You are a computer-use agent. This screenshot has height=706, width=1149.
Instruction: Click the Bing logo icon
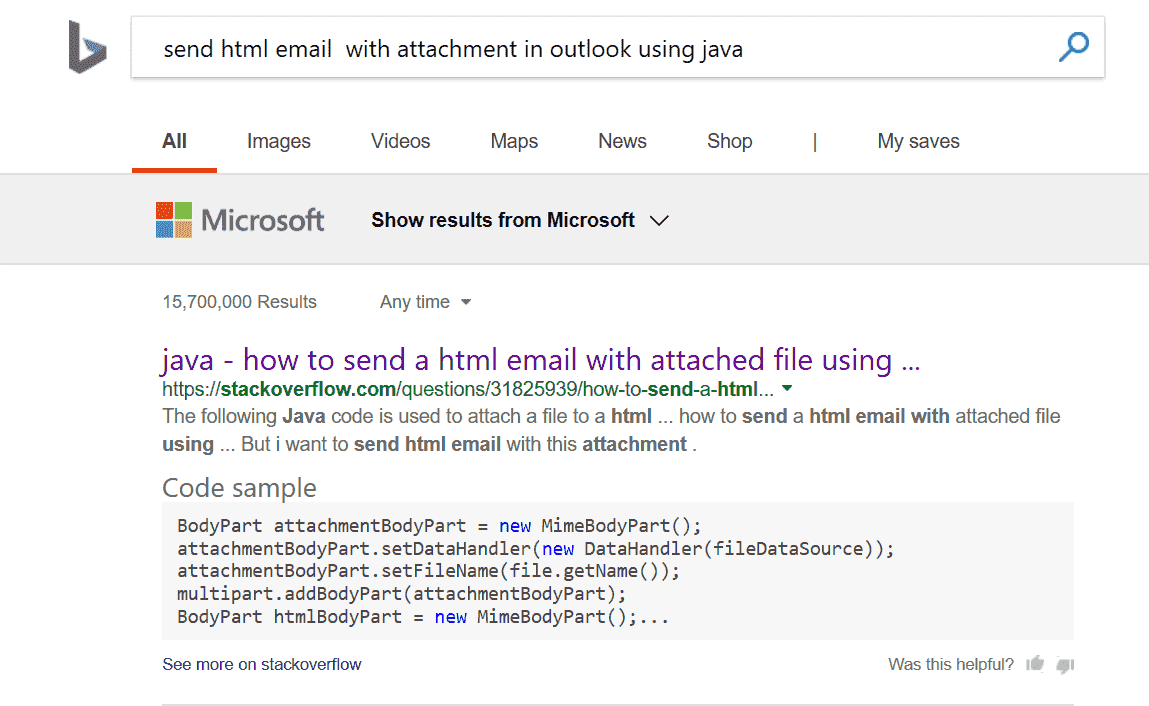tap(87, 47)
